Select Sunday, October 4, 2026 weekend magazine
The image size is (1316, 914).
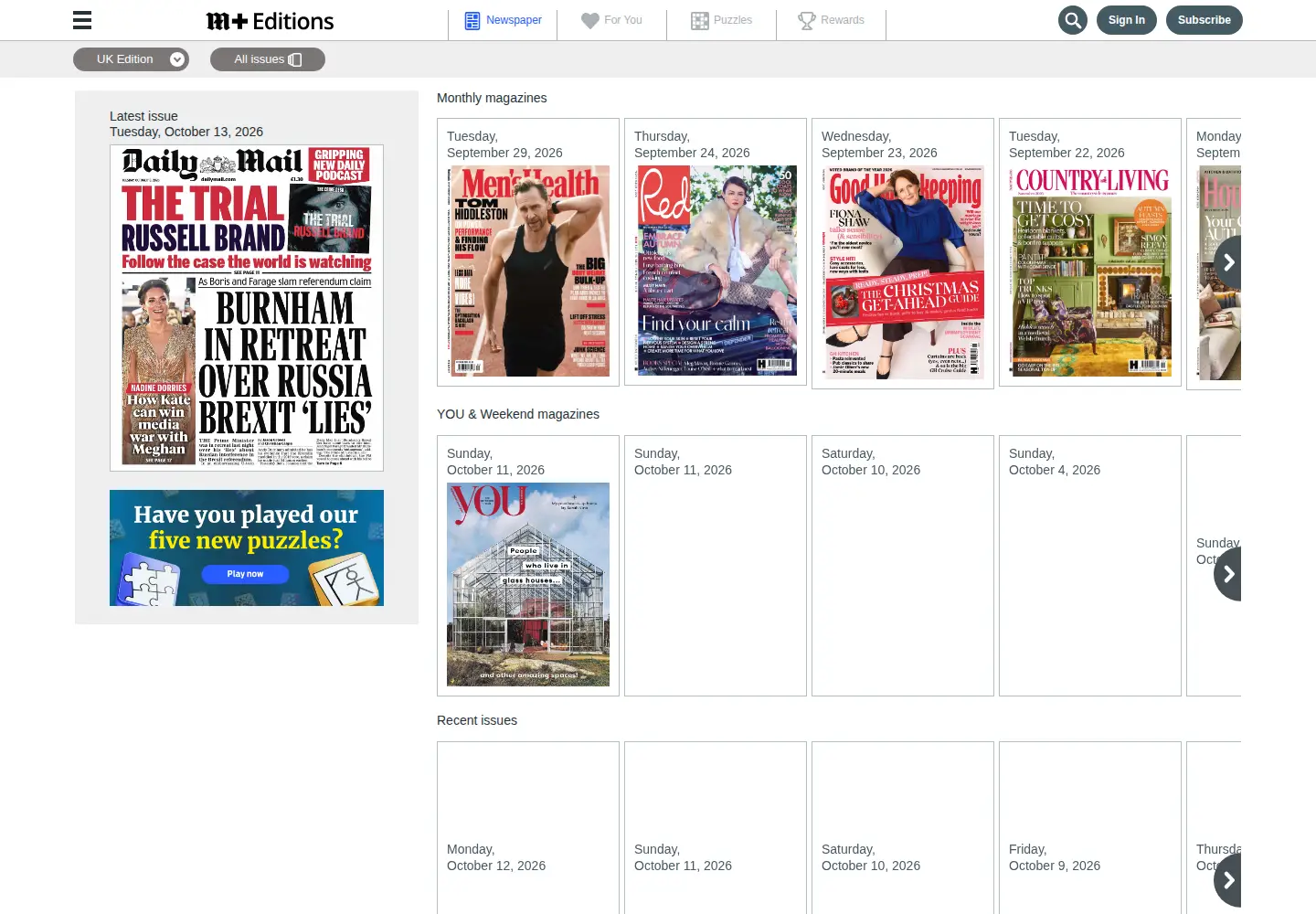[1090, 566]
